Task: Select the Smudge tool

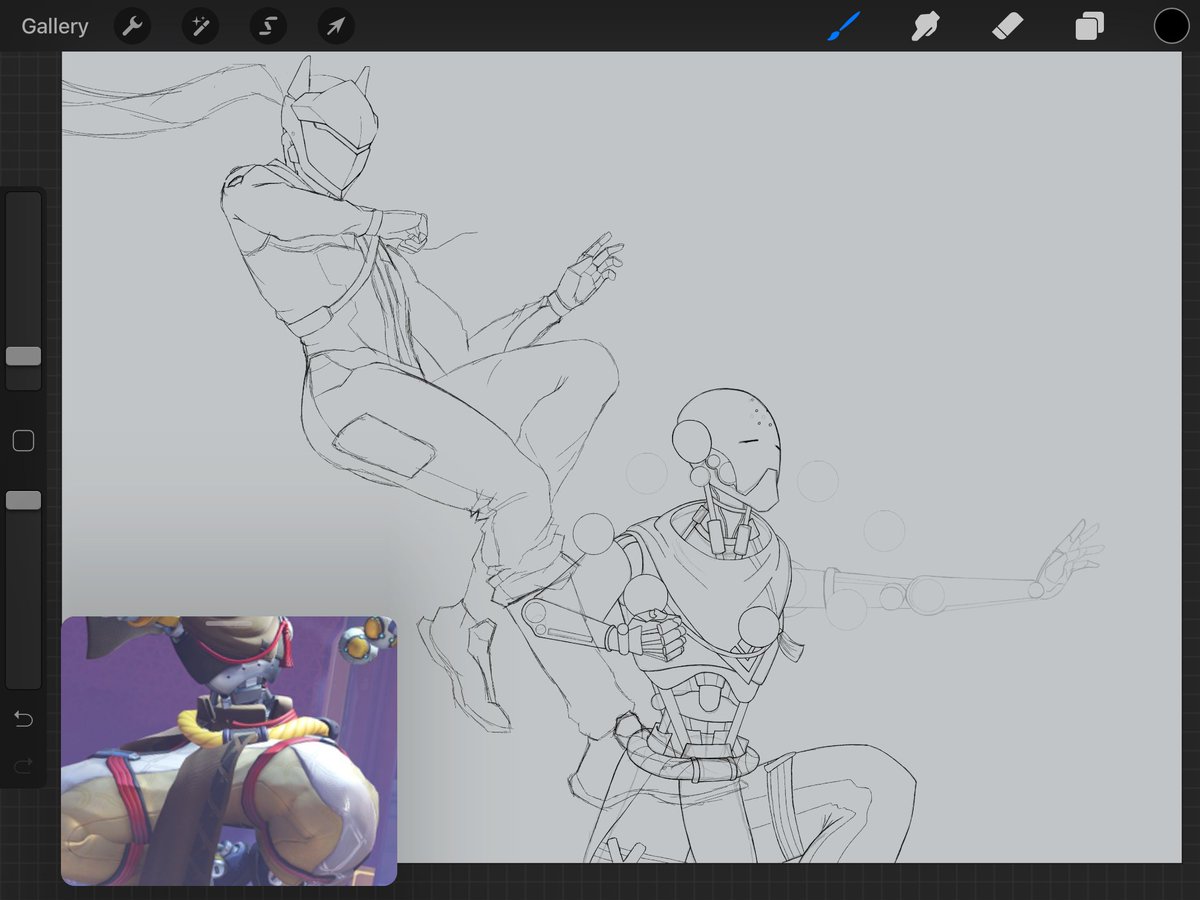Action: (924, 26)
